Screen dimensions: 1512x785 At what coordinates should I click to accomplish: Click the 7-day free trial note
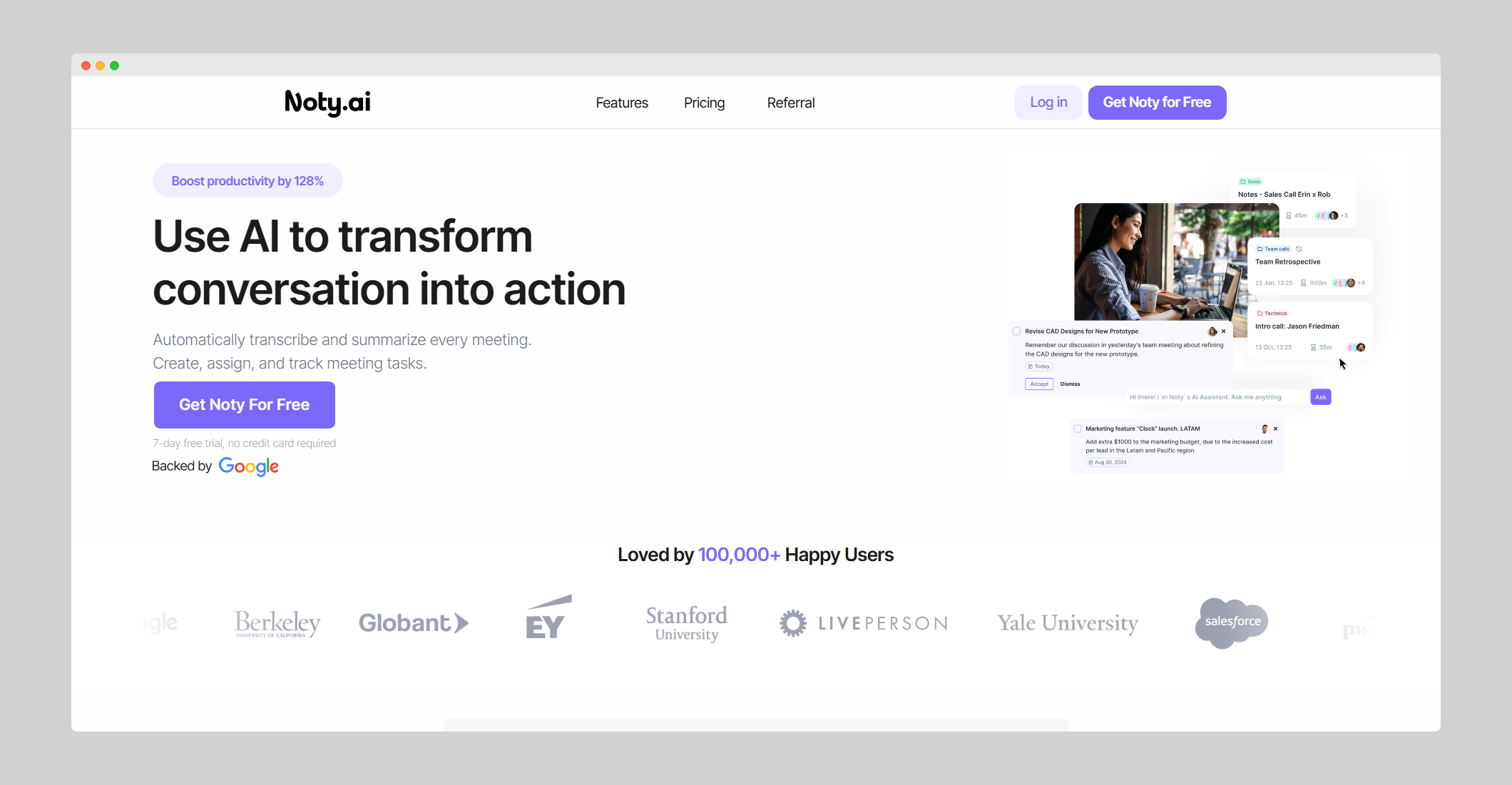point(244,443)
